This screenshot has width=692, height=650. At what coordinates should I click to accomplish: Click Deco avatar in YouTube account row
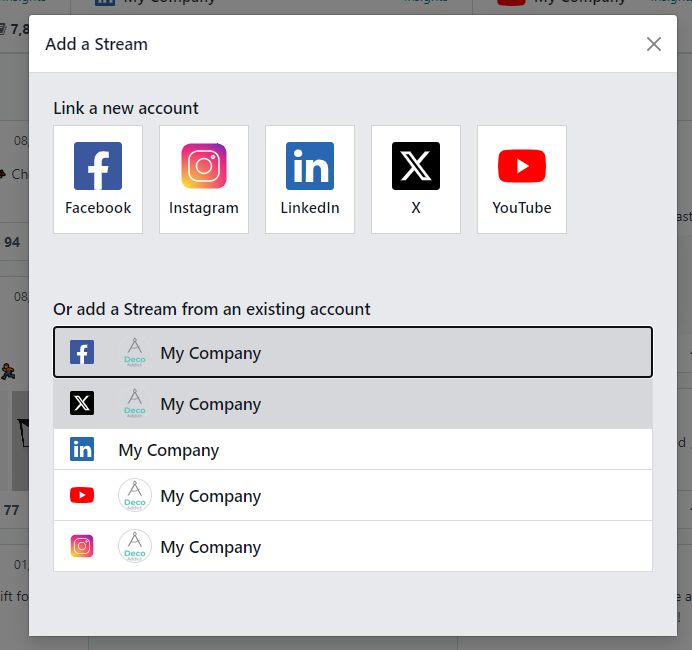coord(135,495)
